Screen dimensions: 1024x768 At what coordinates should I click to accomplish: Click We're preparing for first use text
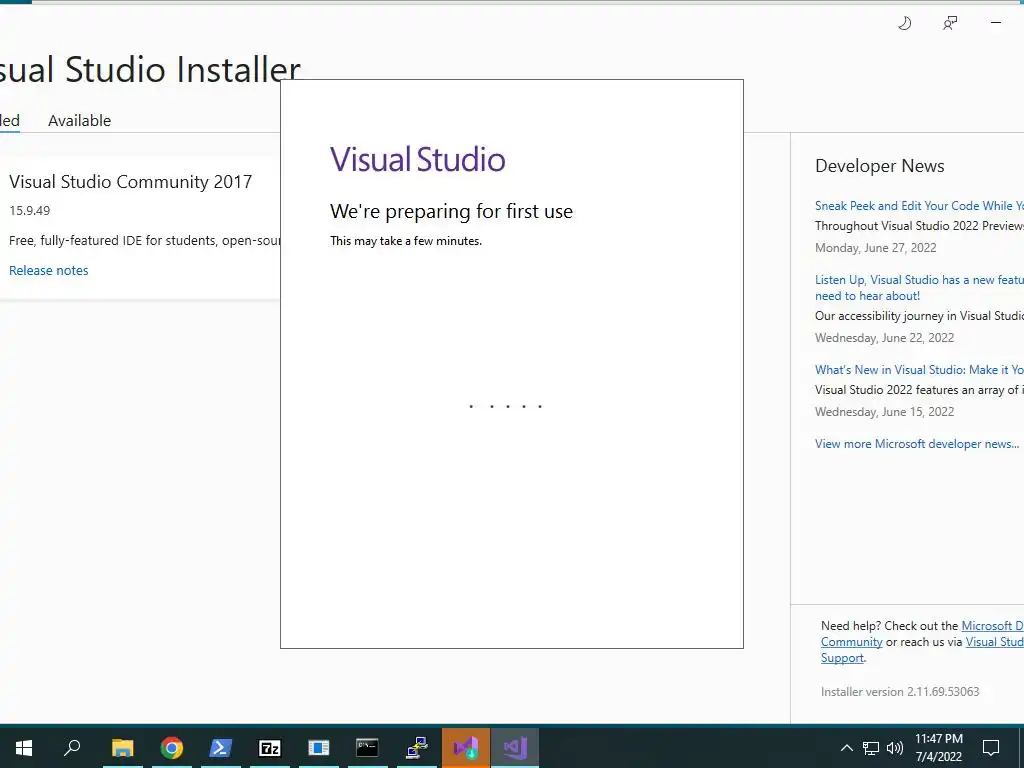pos(451,211)
